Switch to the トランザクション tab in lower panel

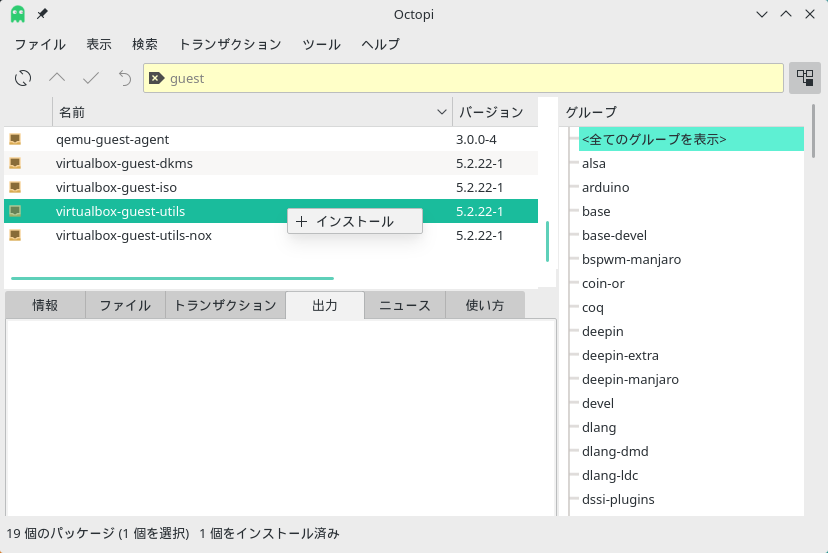pos(225,305)
